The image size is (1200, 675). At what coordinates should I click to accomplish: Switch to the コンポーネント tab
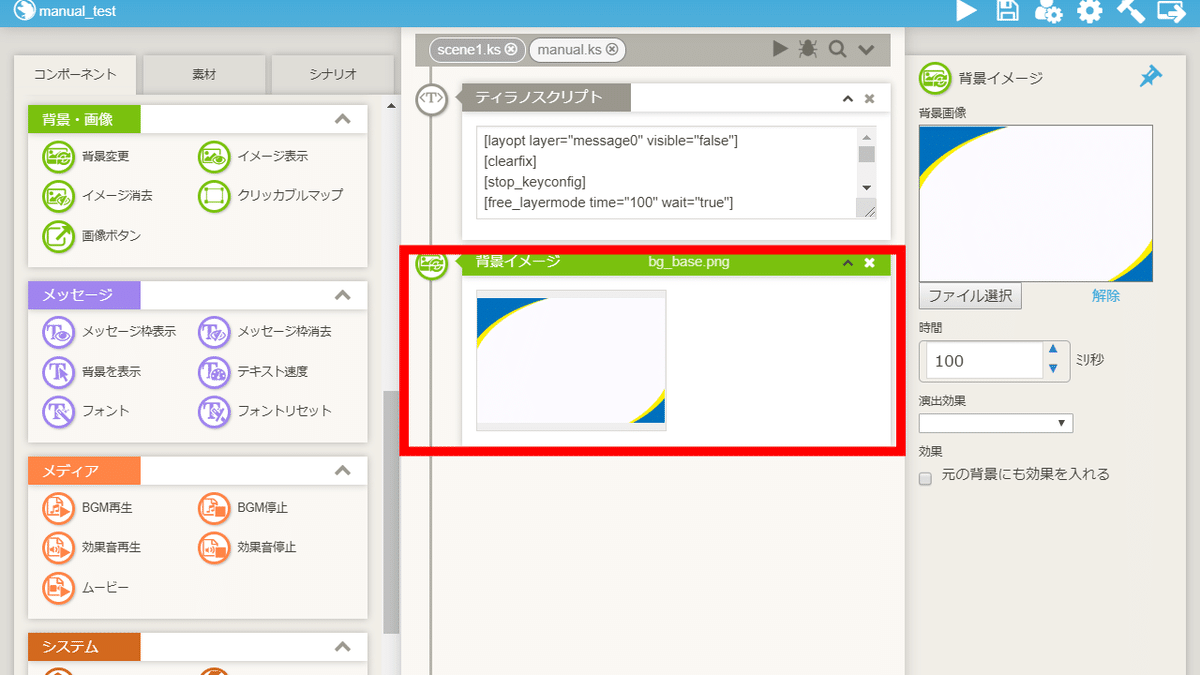(x=75, y=75)
